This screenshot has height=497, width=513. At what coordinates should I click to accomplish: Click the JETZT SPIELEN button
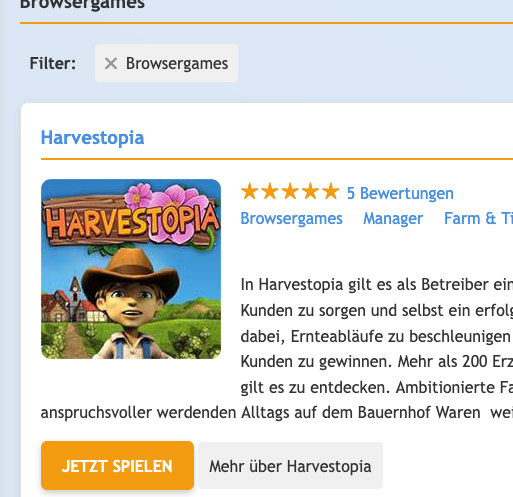[x=117, y=466]
